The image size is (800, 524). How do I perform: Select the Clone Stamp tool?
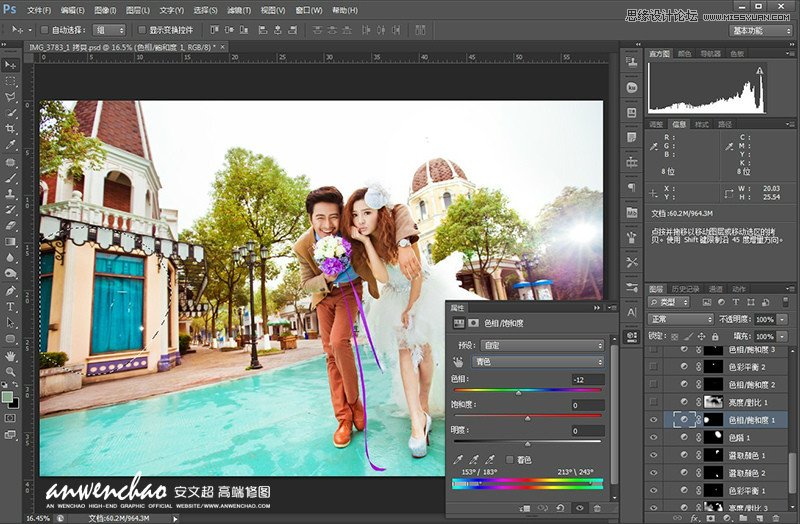(10, 194)
